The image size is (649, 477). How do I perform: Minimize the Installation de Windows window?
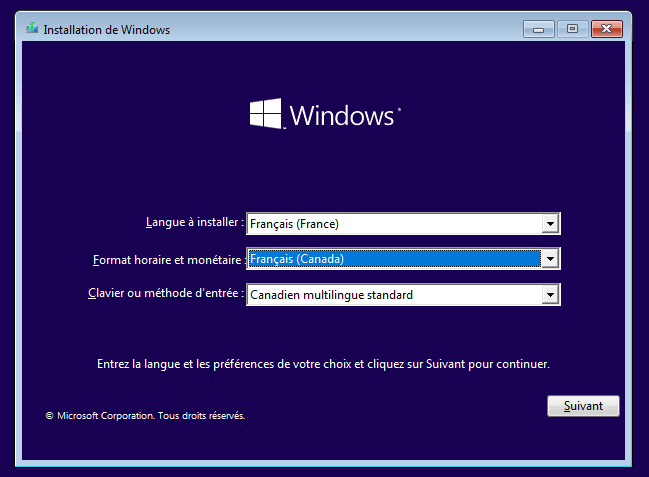click(x=538, y=29)
